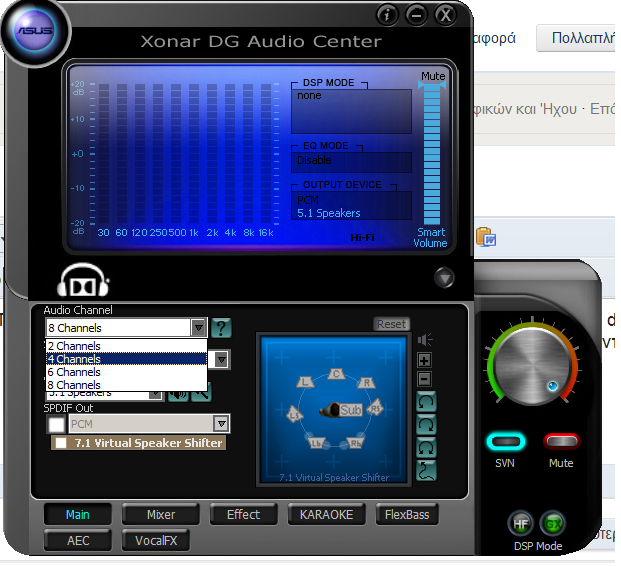
Task: Click the 1k equalizer band
Action: point(194,154)
